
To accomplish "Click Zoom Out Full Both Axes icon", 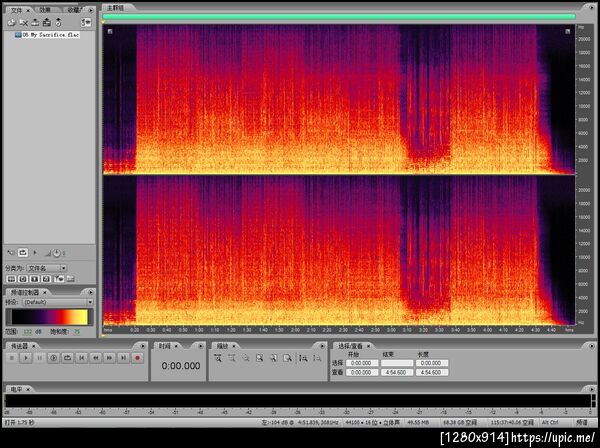I will tap(246, 358).
